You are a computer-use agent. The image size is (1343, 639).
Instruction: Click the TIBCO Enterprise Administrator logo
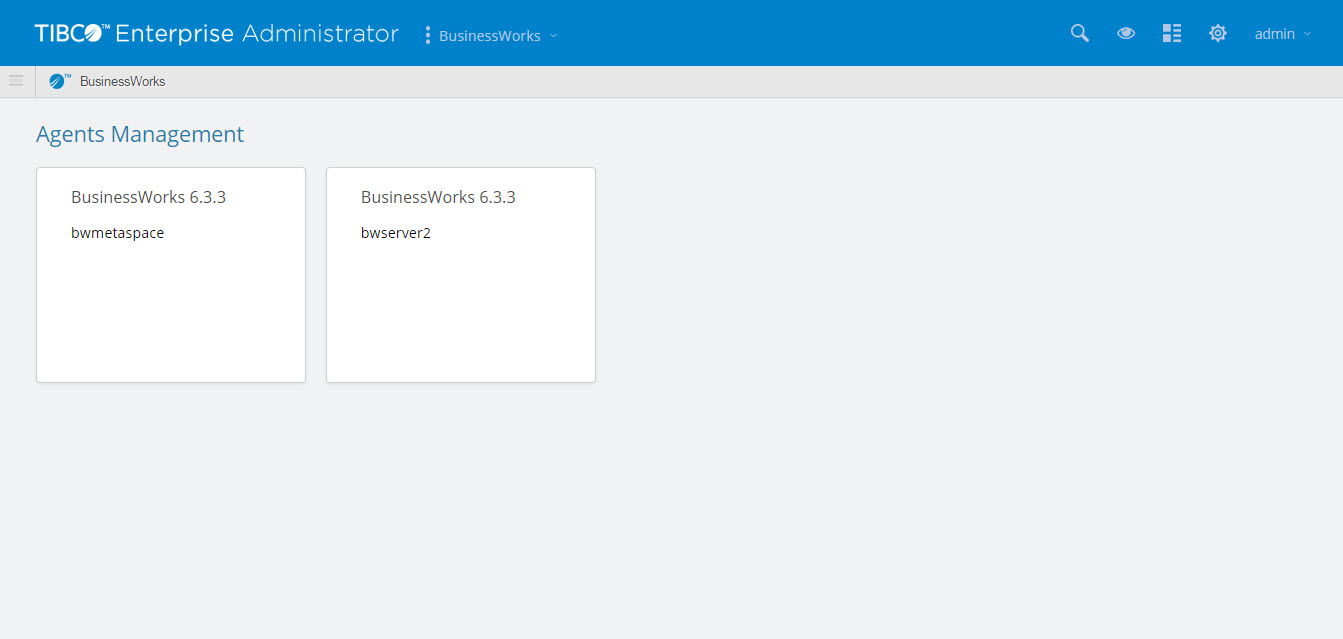pos(216,34)
